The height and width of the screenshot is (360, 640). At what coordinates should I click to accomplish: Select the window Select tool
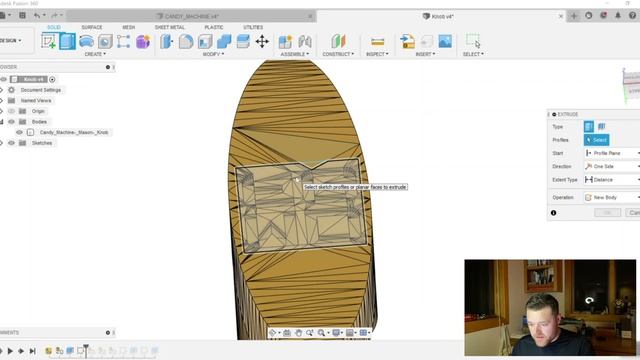[473, 41]
